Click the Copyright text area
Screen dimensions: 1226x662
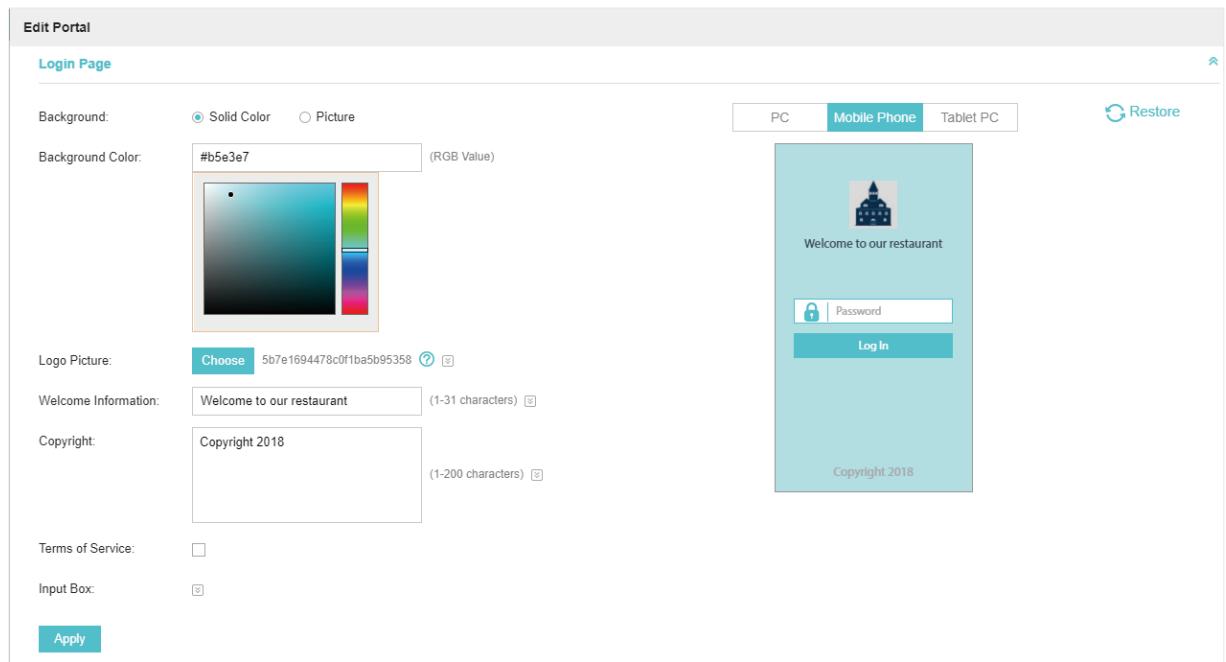307,475
